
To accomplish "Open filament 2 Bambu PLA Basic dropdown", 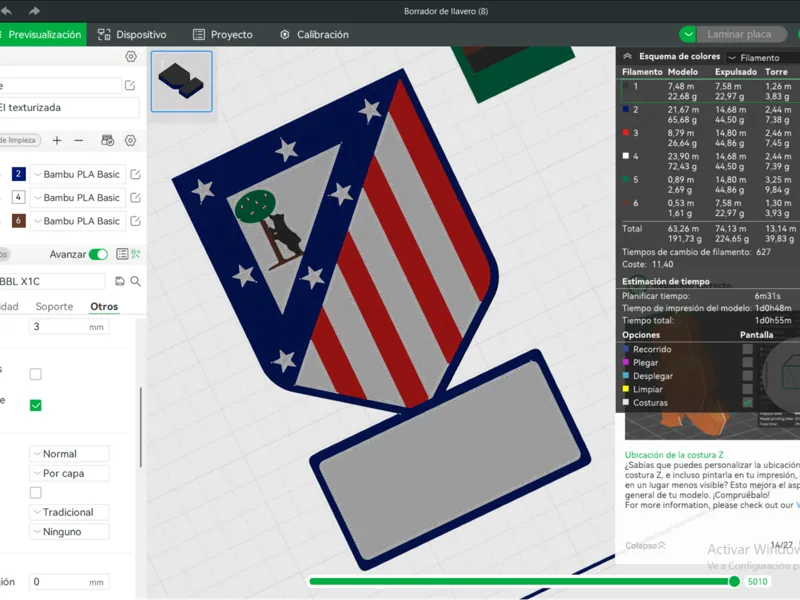I will point(78,174).
